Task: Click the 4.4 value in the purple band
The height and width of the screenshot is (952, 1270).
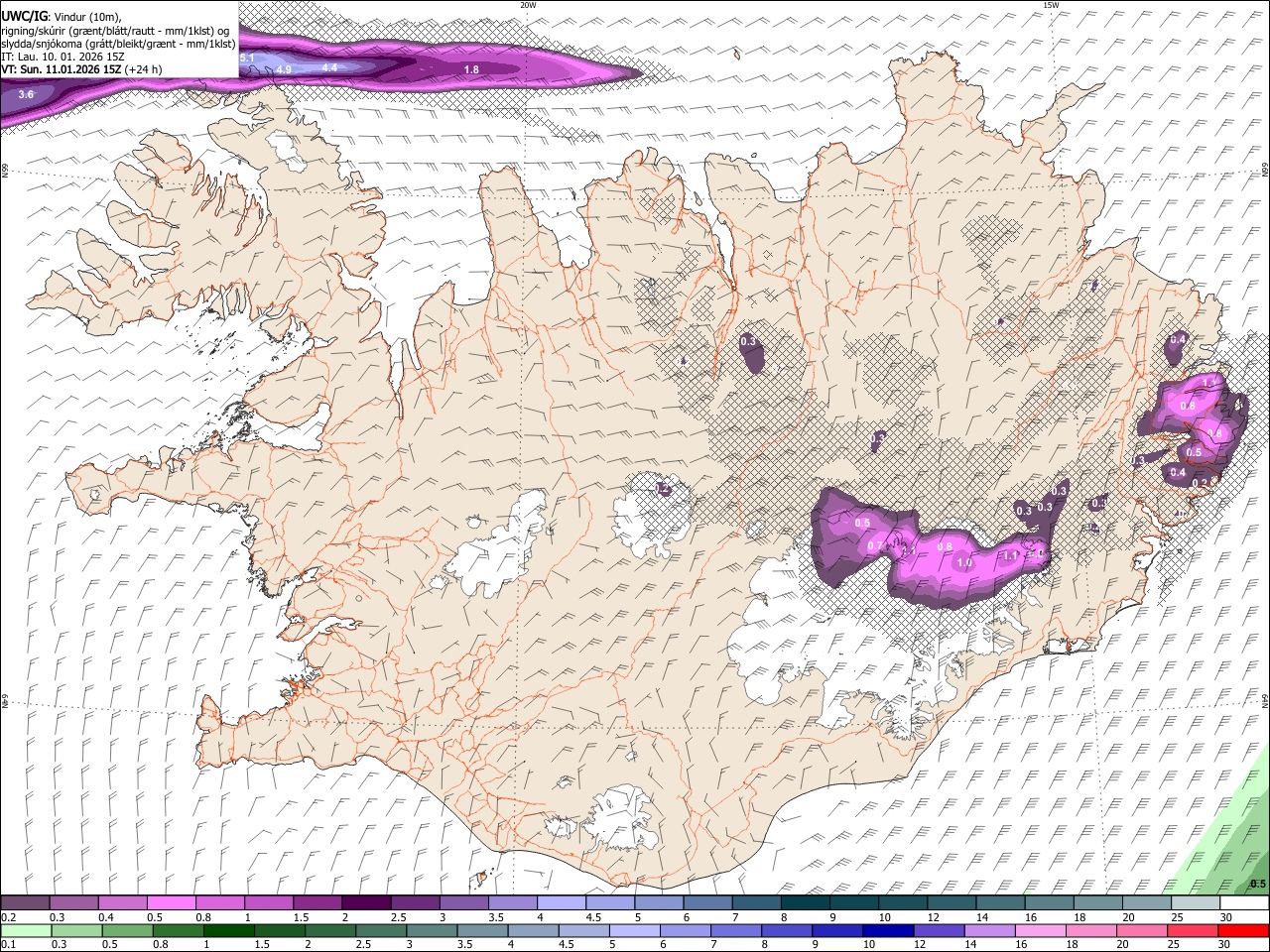Action: tap(330, 67)
